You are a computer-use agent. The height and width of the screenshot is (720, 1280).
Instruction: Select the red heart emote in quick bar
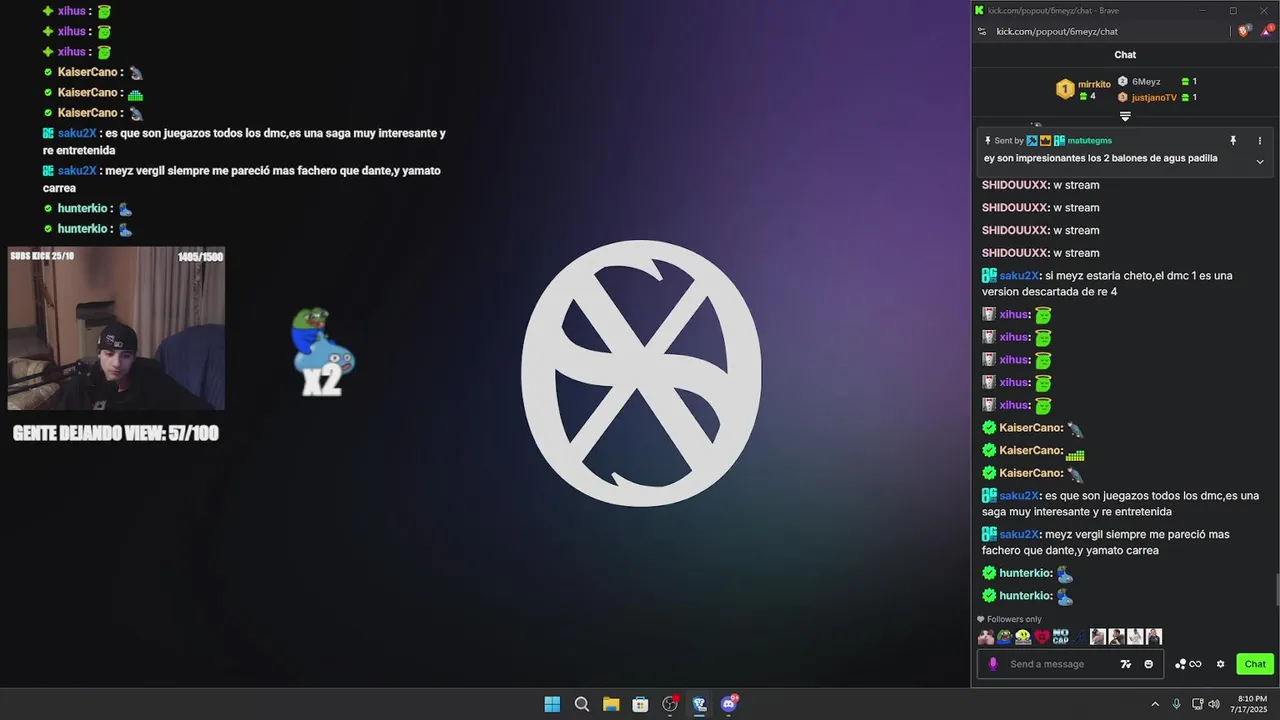click(1042, 637)
